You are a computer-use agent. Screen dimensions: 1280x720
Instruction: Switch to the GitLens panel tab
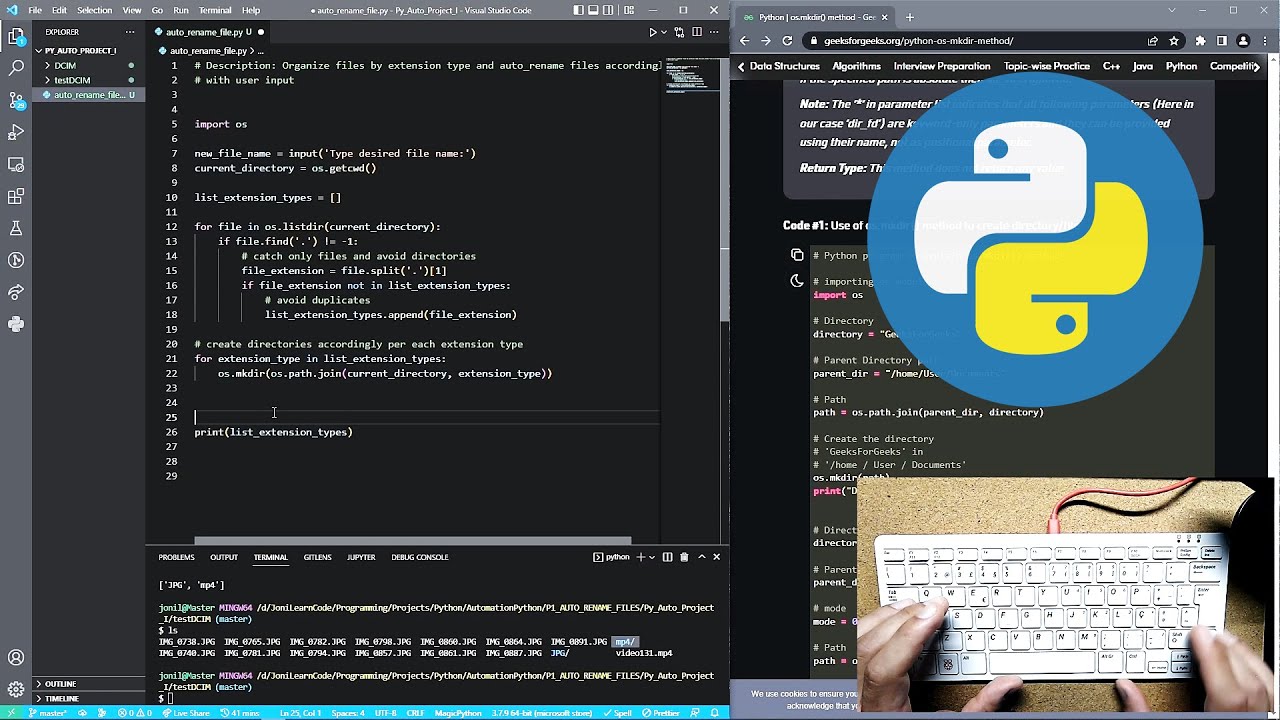[x=317, y=557]
